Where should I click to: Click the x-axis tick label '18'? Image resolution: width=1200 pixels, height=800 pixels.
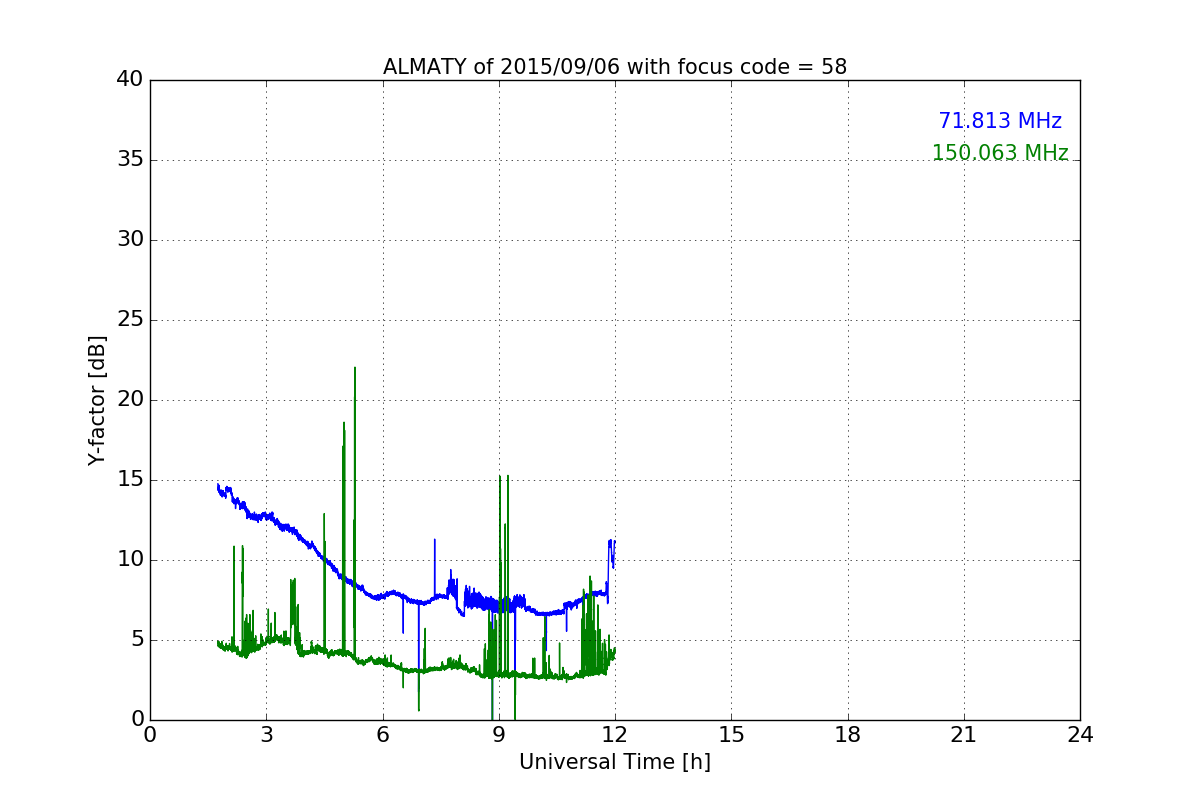848,735
